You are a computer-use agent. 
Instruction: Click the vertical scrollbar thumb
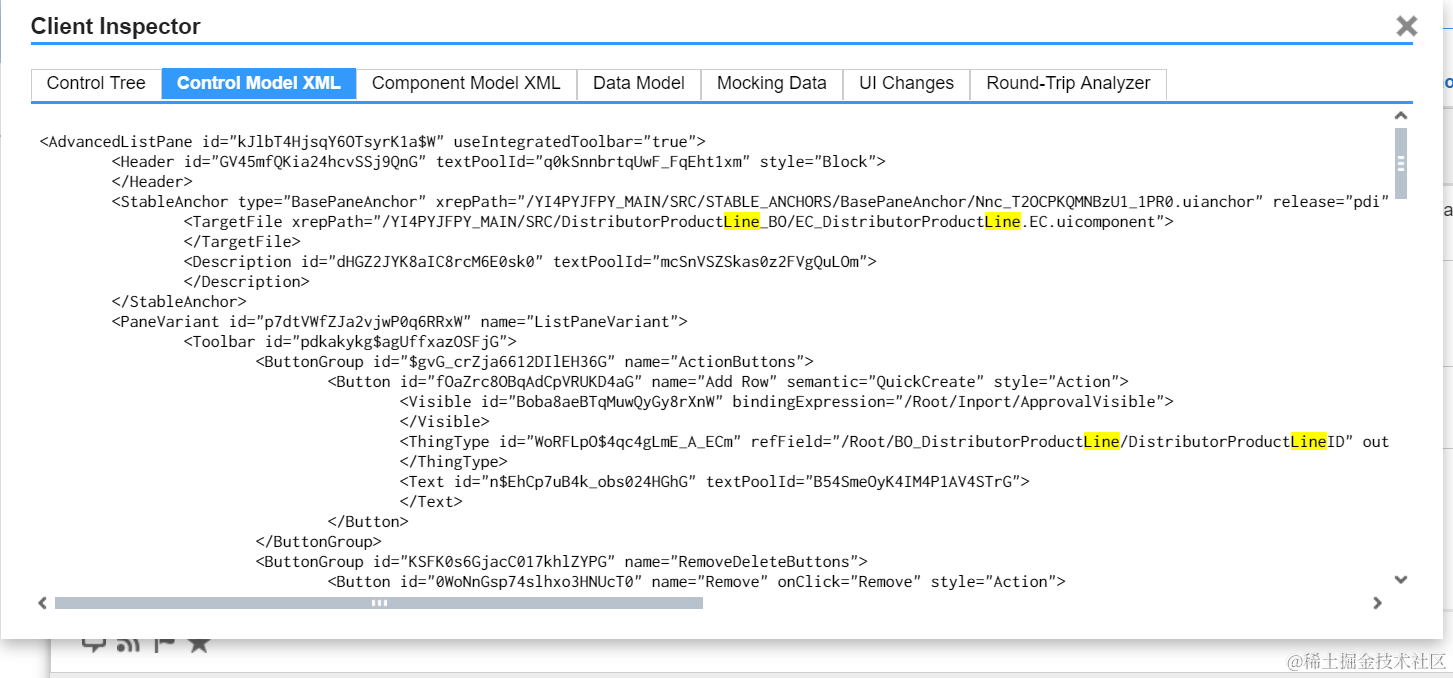(x=1401, y=163)
